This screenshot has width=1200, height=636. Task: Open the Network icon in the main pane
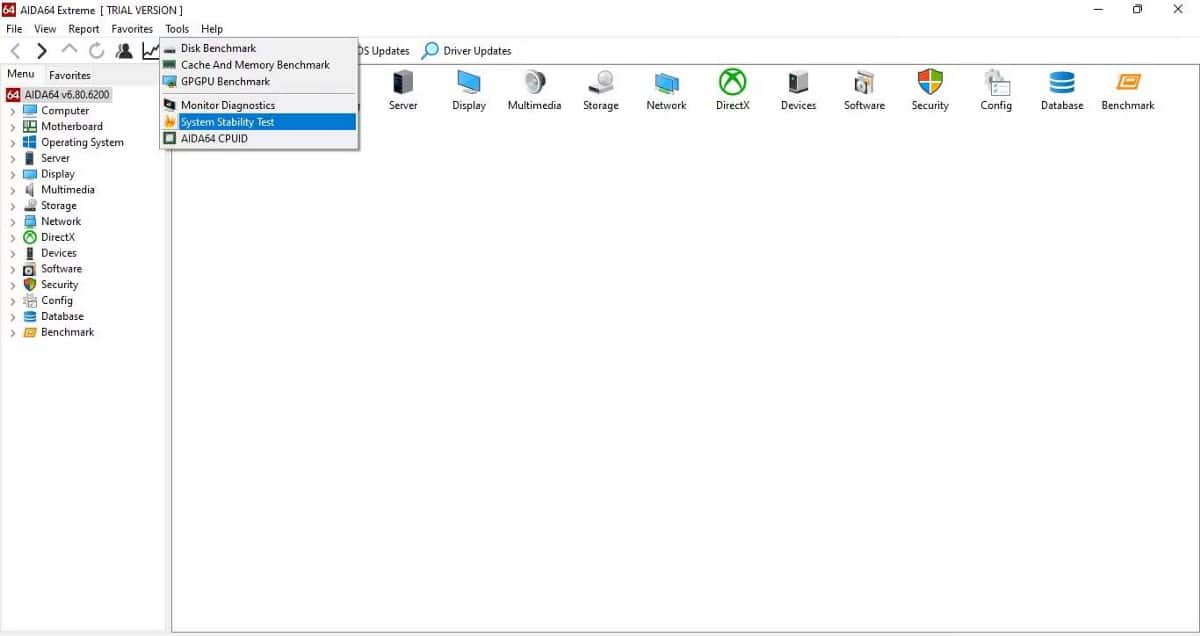[x=665, y=90]
